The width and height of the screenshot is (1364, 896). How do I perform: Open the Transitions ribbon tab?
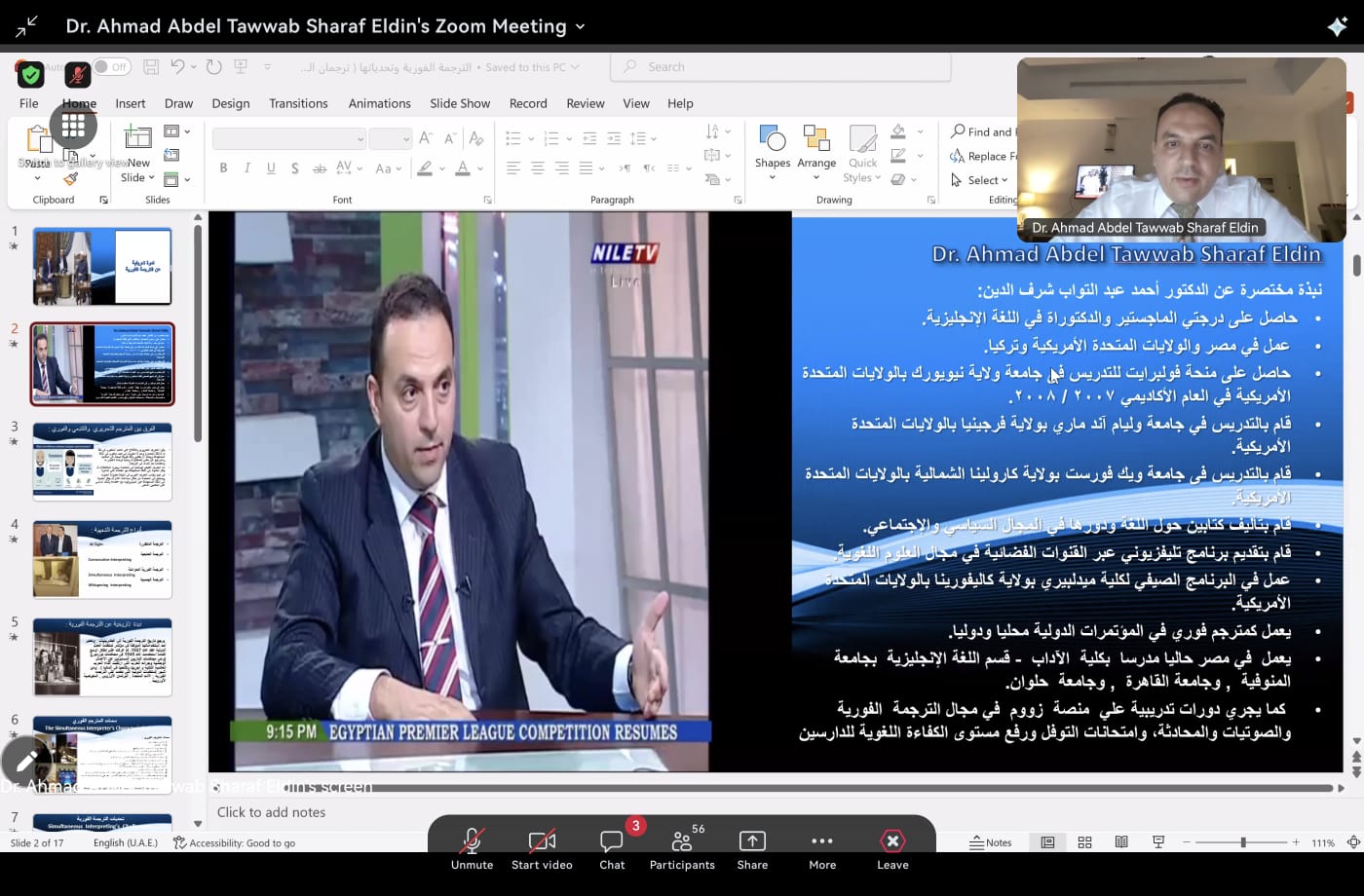(x=298, y=103)
